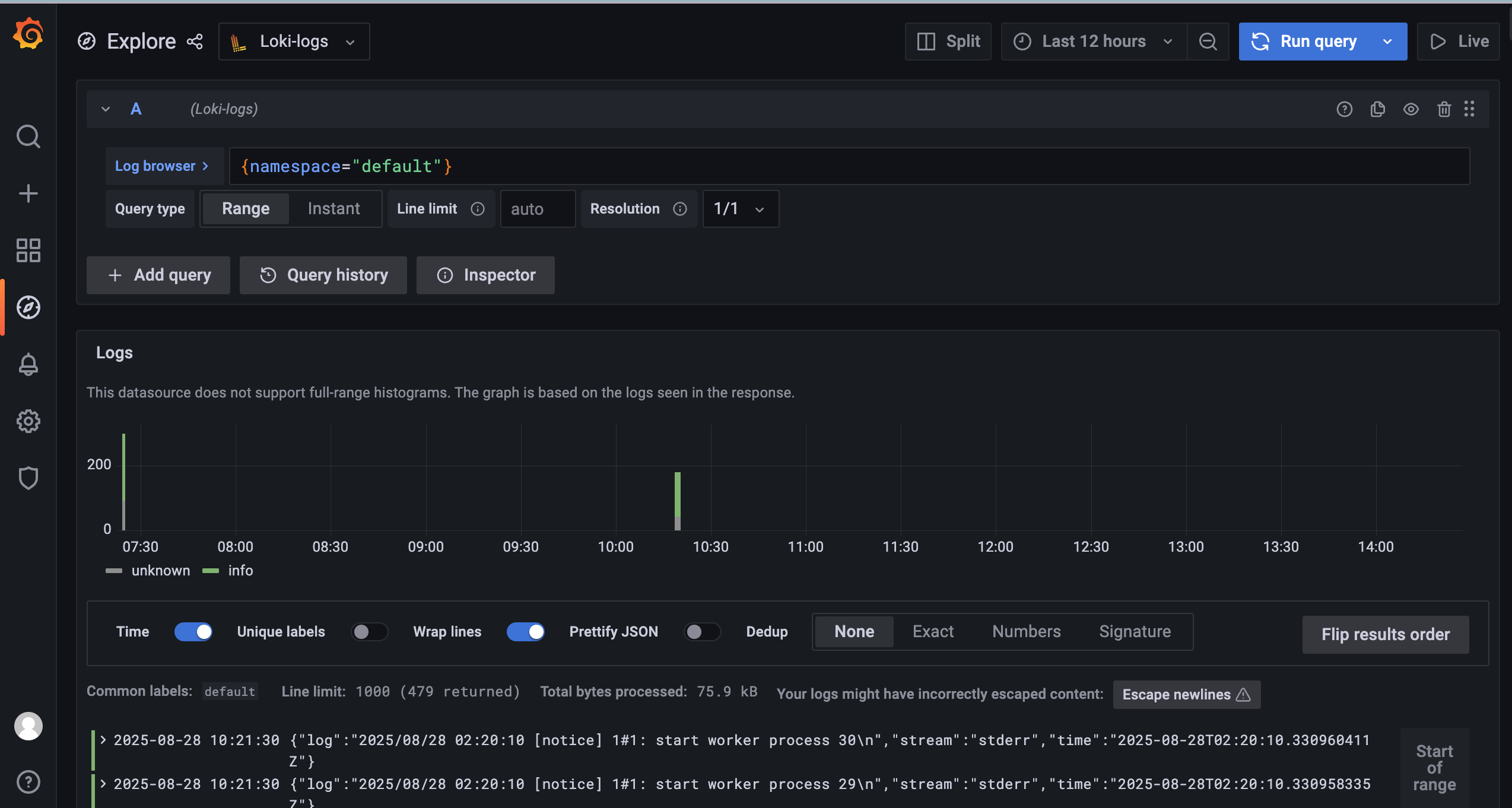The image size is (1512, 808).
Task: Click the Flip results order button
Action: 1385,634
